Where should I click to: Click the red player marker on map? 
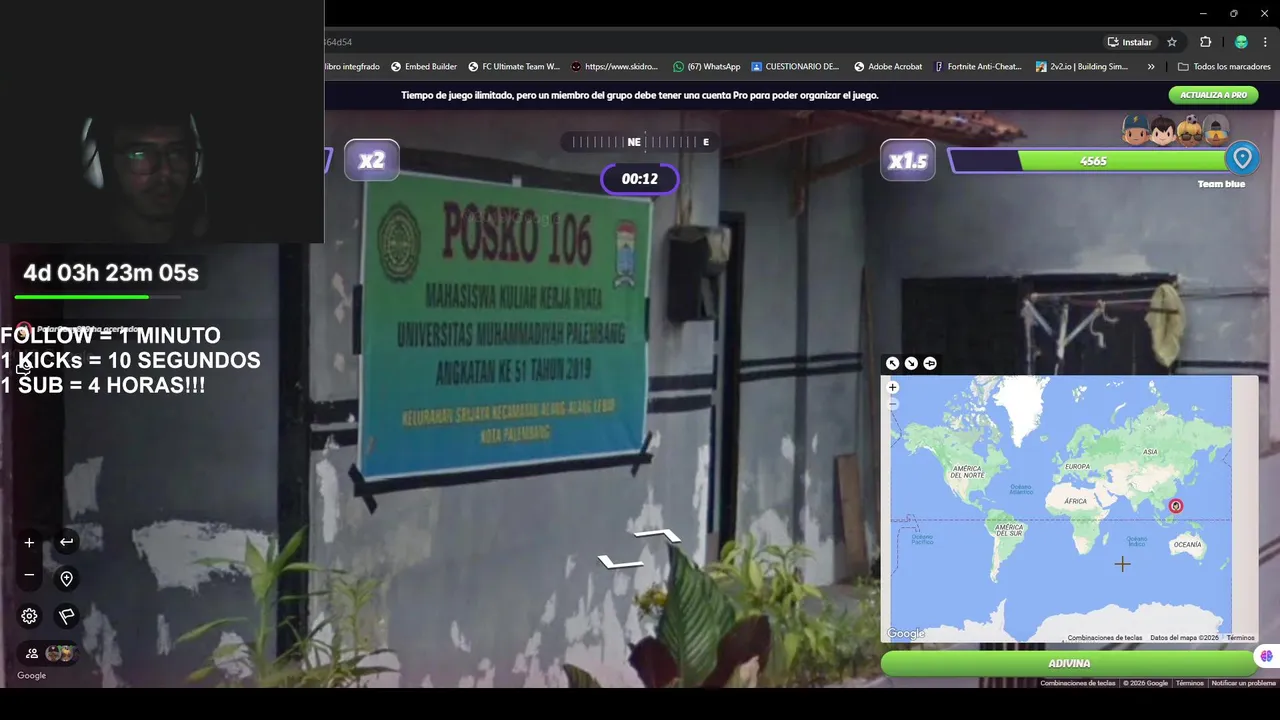1176,506
